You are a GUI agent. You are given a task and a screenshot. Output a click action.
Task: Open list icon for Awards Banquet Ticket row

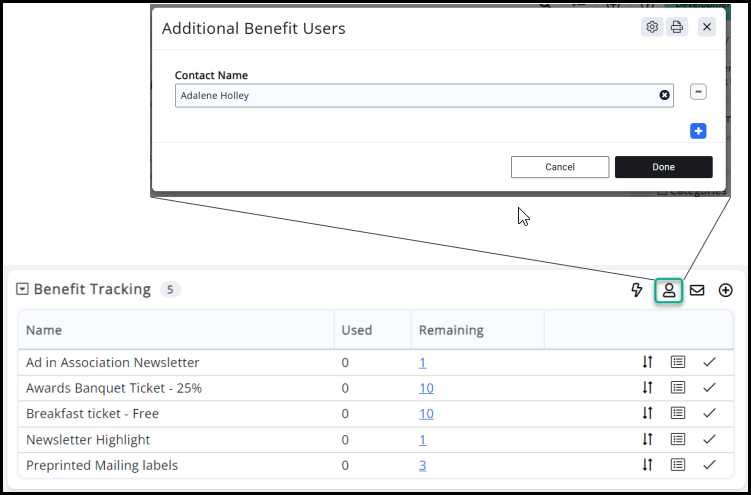(678, 387)
